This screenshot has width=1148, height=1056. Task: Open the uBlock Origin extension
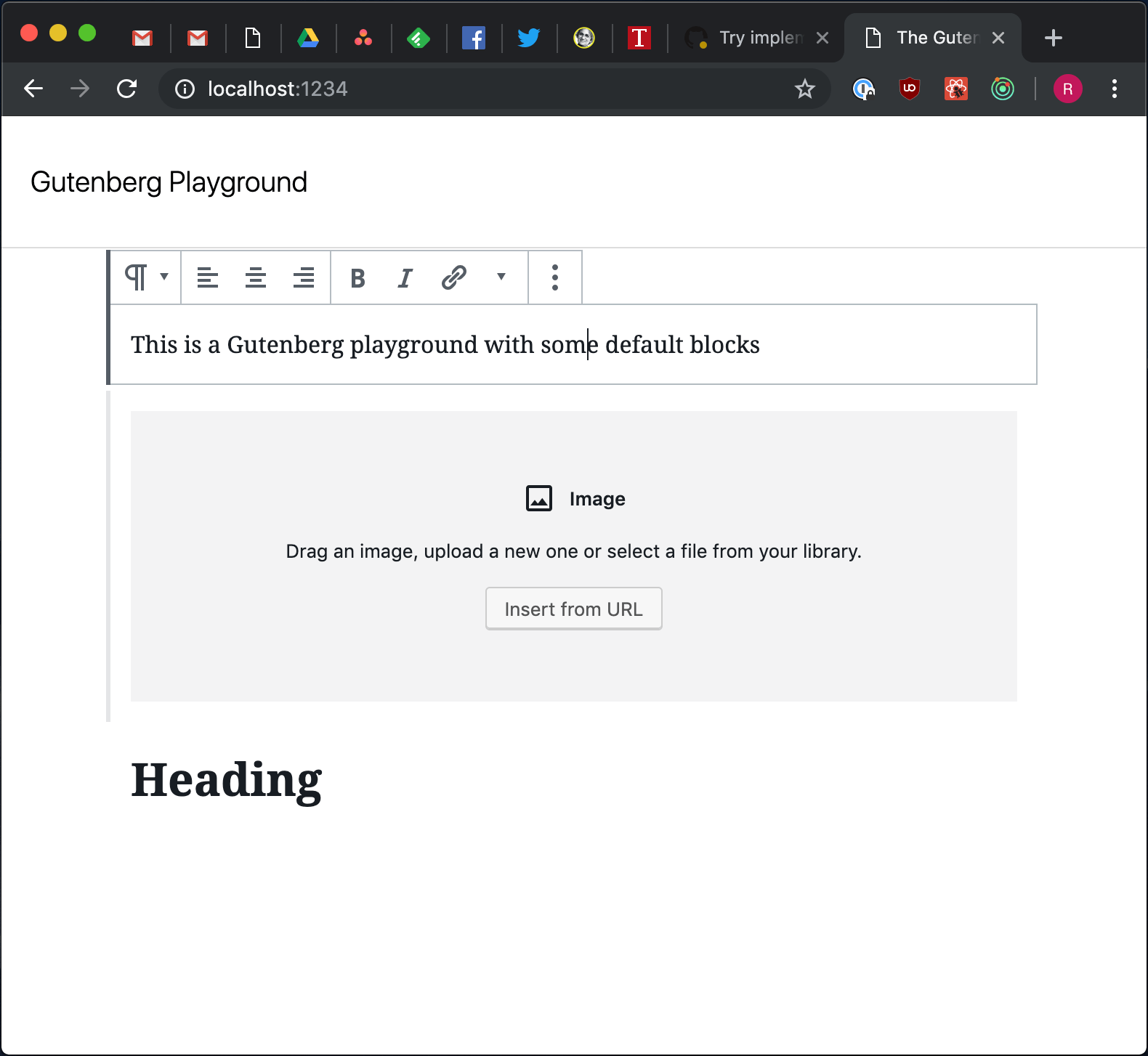pos(909,89)
